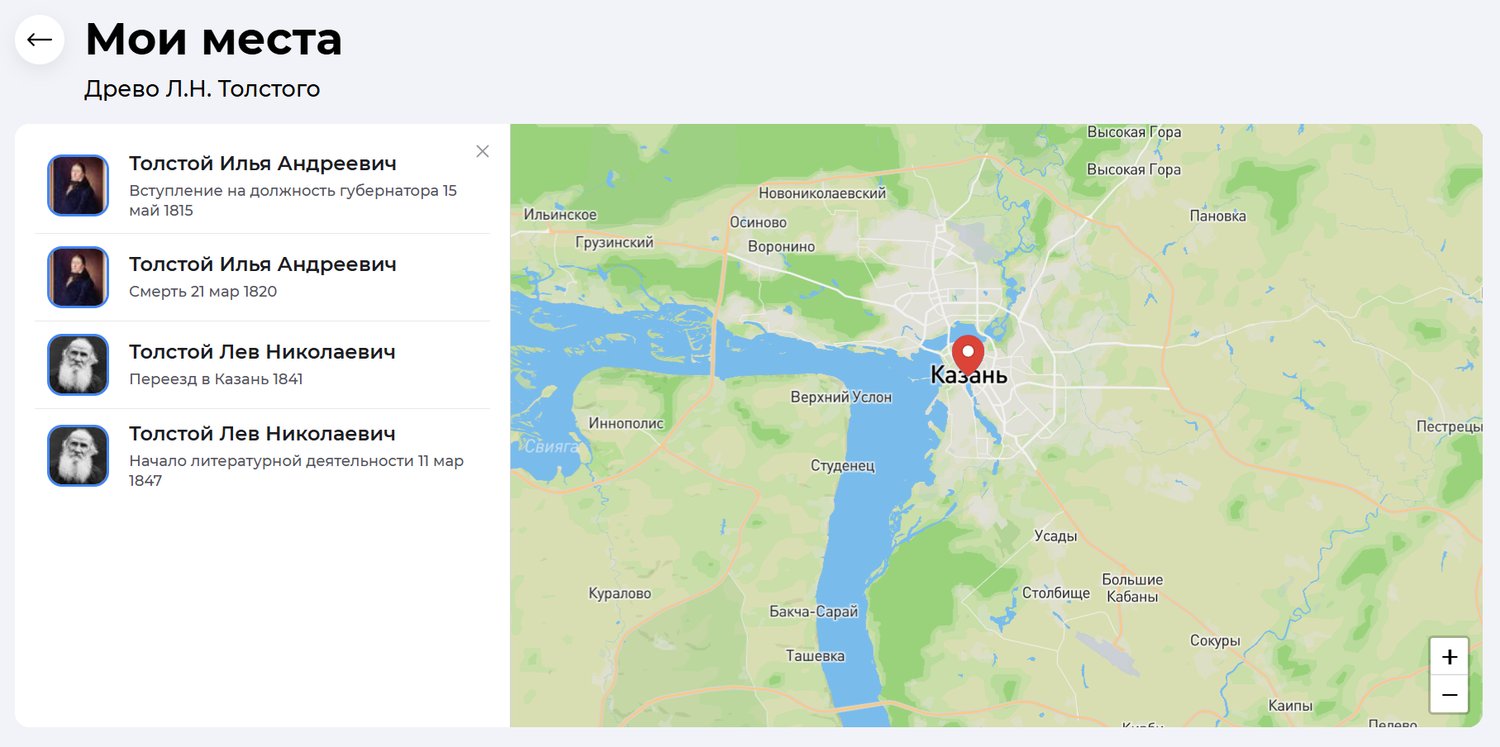
Task: Click Leo Tolstoy's portrait for literary start
Action: click(x=78, y=456)
